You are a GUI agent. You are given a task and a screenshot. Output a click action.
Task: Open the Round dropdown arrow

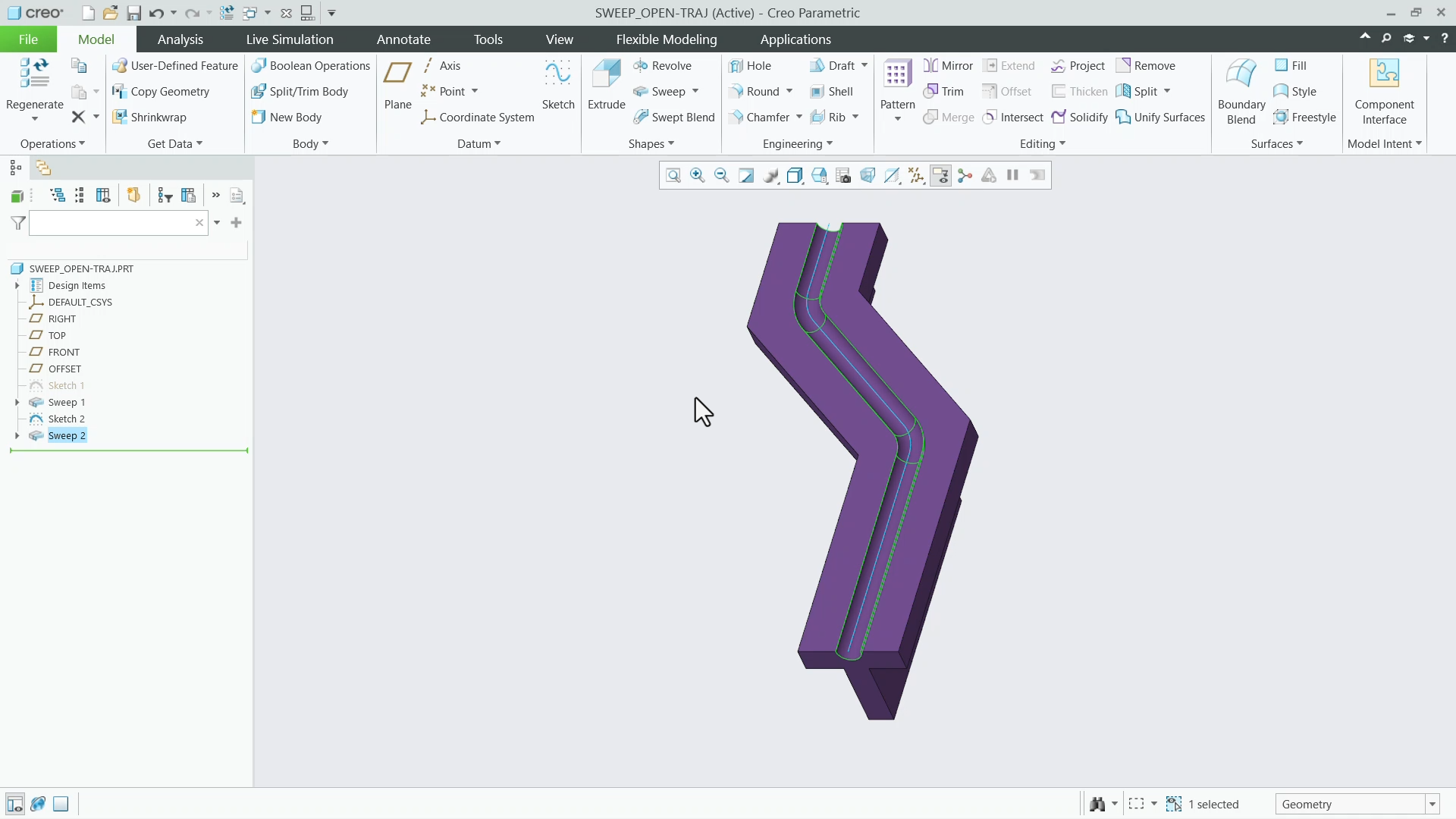789,92
